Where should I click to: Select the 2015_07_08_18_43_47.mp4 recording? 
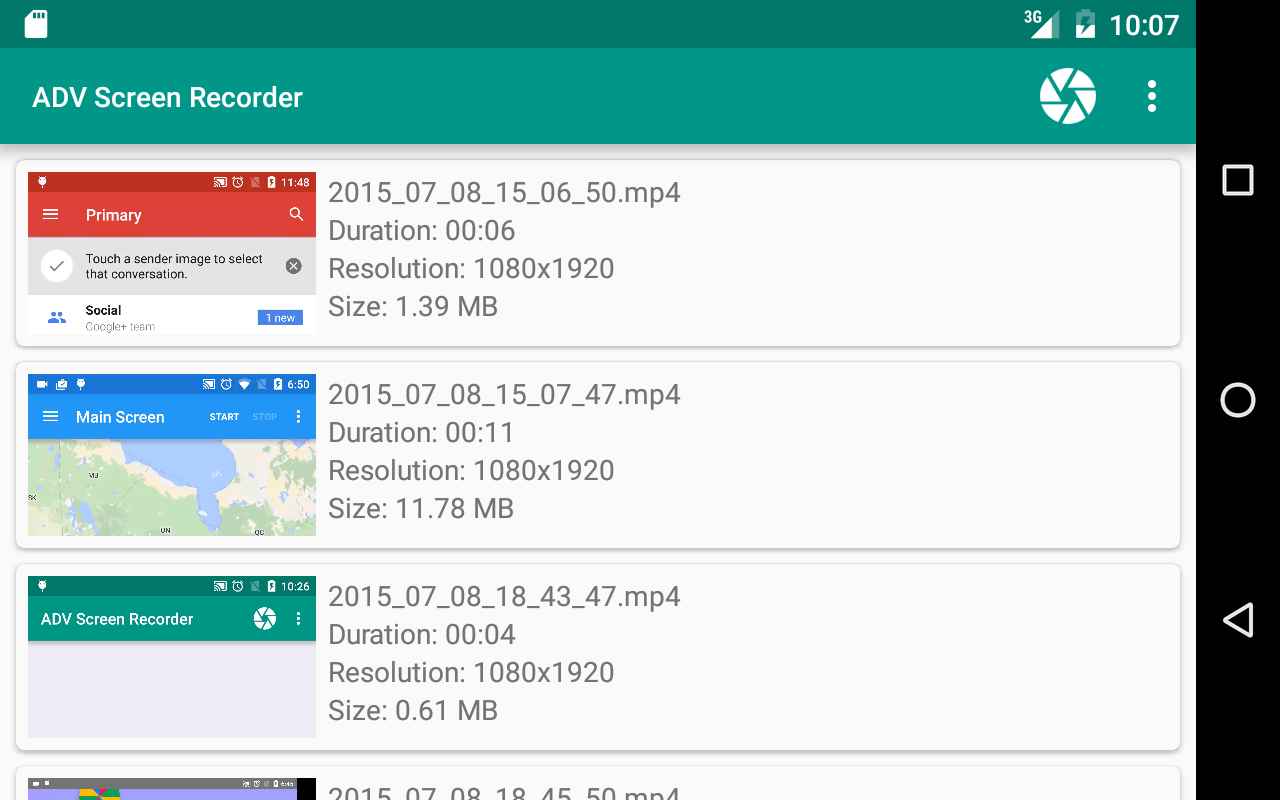click(600, 656)
